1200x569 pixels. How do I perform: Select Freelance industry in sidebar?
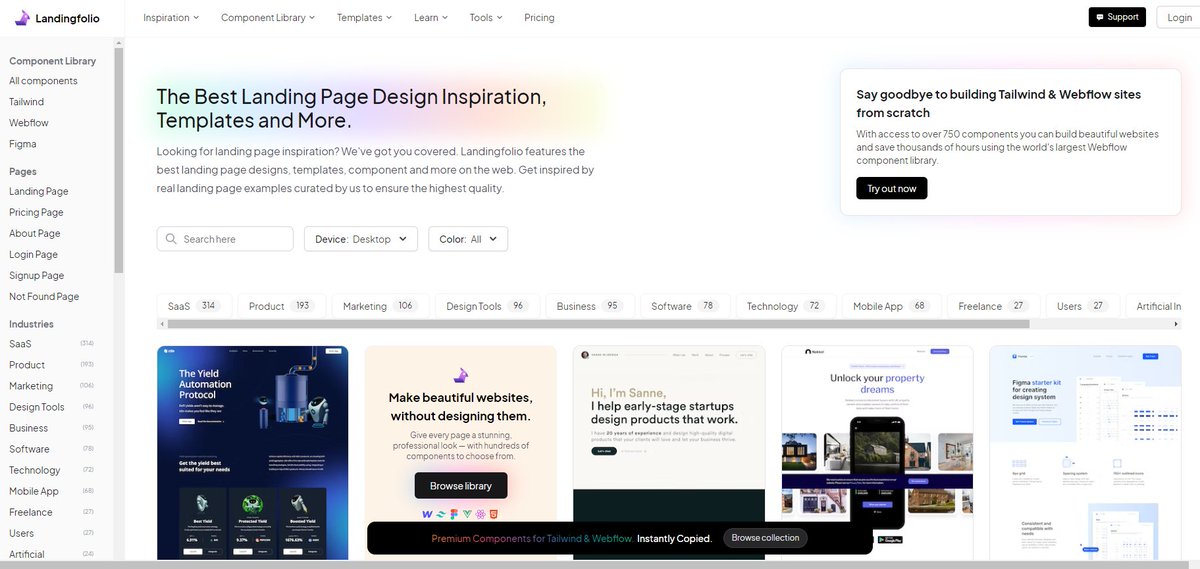point(52,512)
